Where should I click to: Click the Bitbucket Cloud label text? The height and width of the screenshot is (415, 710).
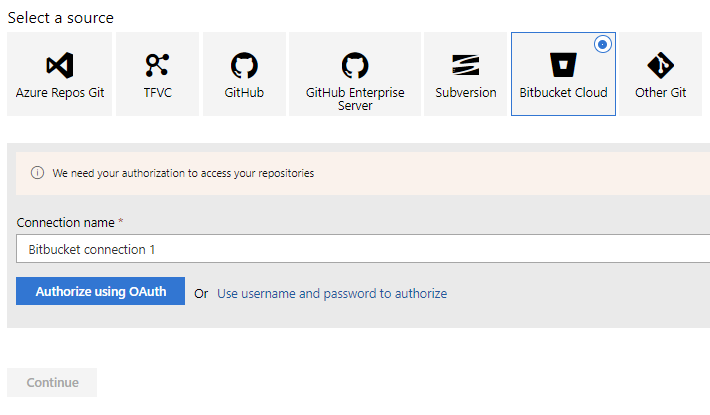coord(563,93)
